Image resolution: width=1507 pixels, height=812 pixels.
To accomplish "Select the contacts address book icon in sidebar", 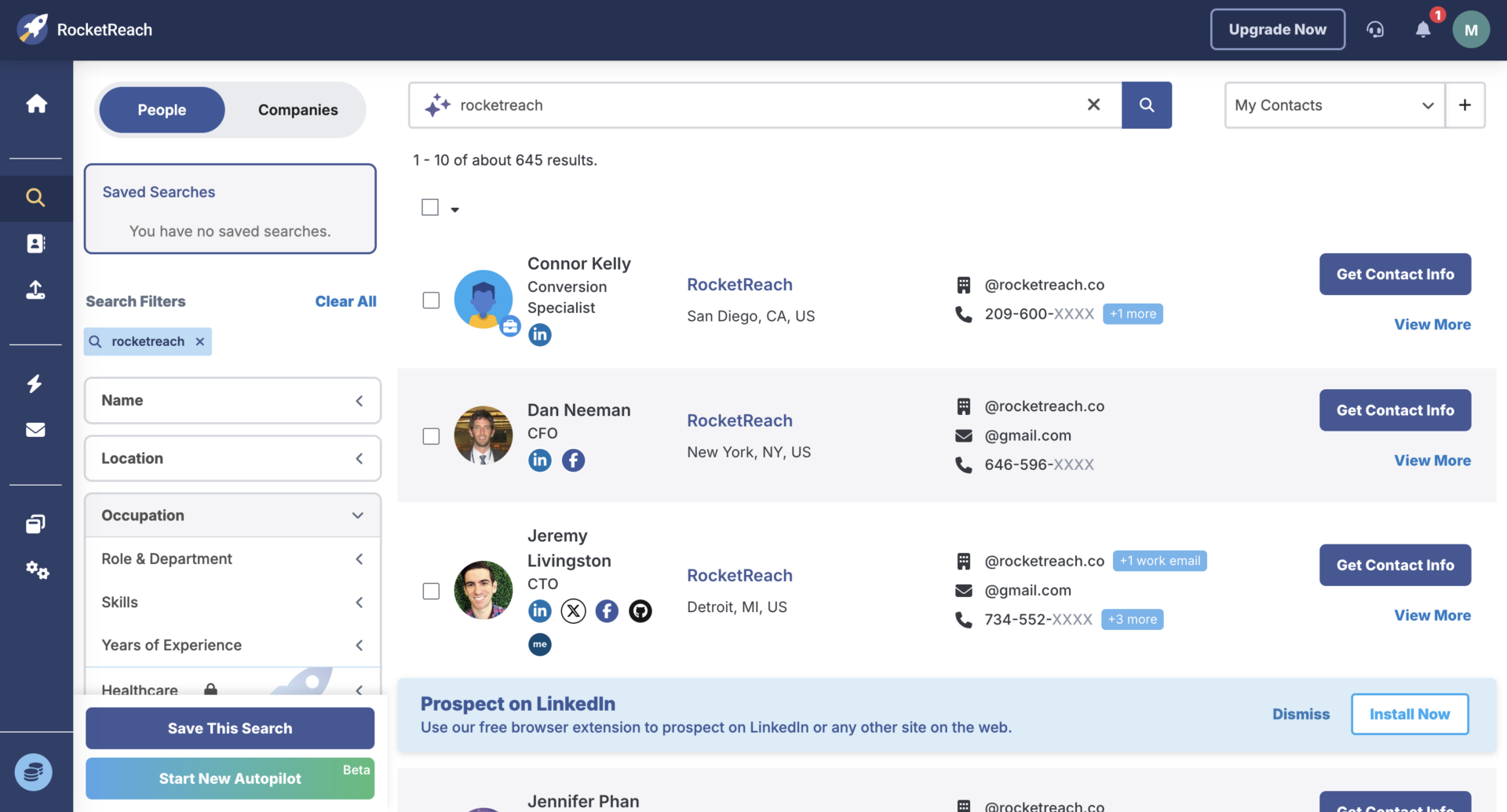I will point(36,243).
